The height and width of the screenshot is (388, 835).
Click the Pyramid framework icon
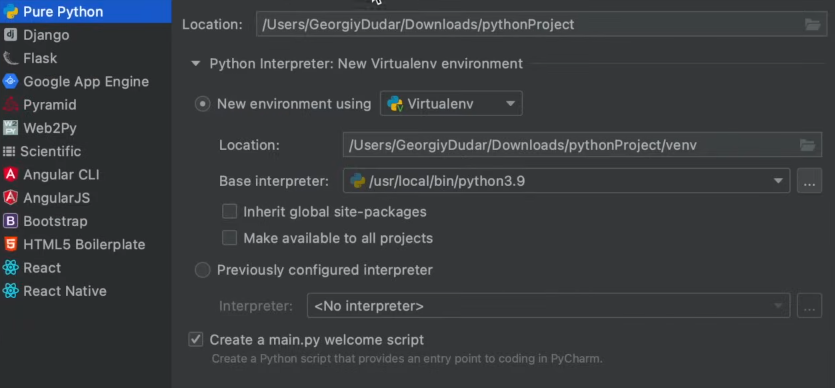click(10, 104)
